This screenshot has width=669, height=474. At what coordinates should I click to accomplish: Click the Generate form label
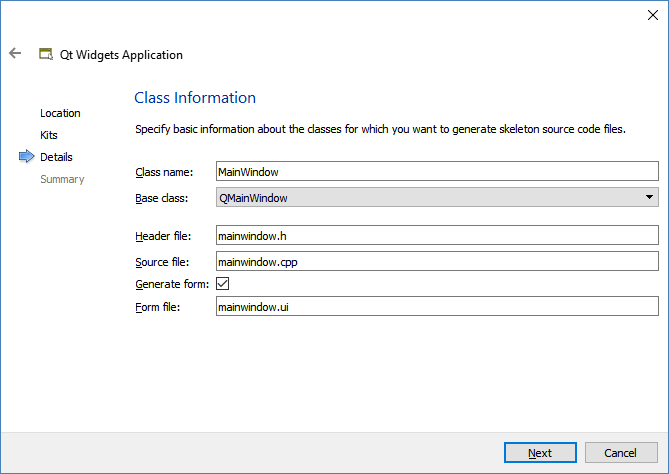170,284
